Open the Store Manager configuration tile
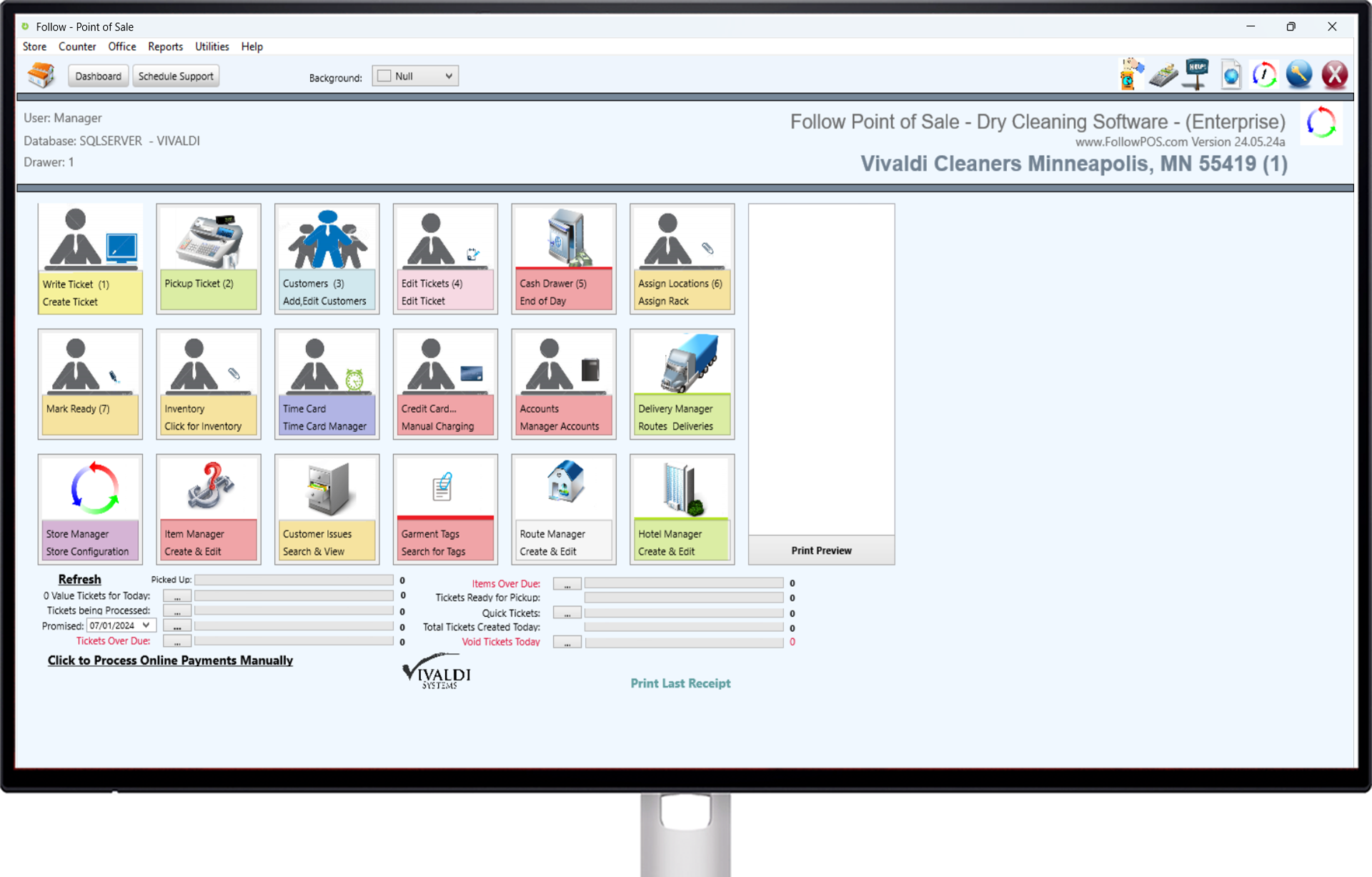Screen dimensions: 1372x877 tap(90, 509)
